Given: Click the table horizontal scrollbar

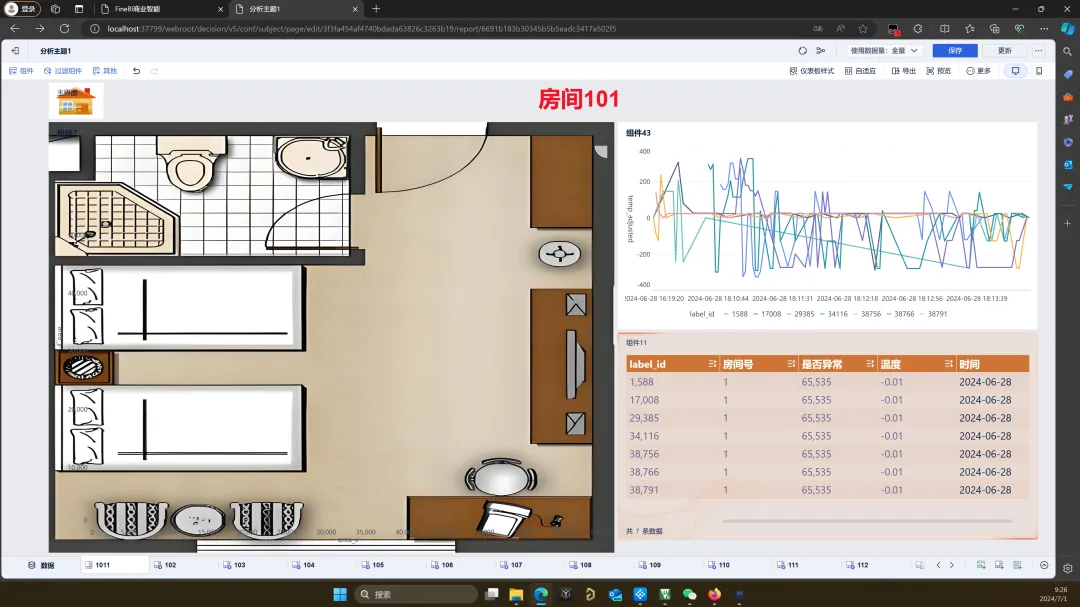Looking at the screenshot, I should point(867,521).
